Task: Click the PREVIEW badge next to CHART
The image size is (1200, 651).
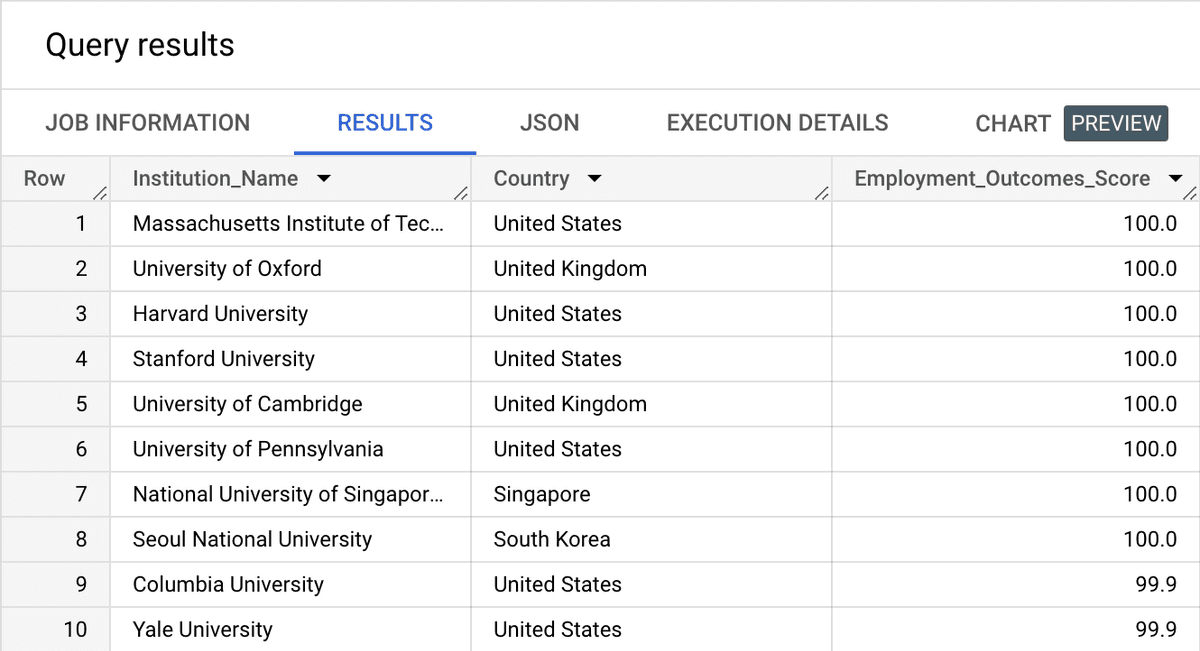Action: (x=1116, y=123)
